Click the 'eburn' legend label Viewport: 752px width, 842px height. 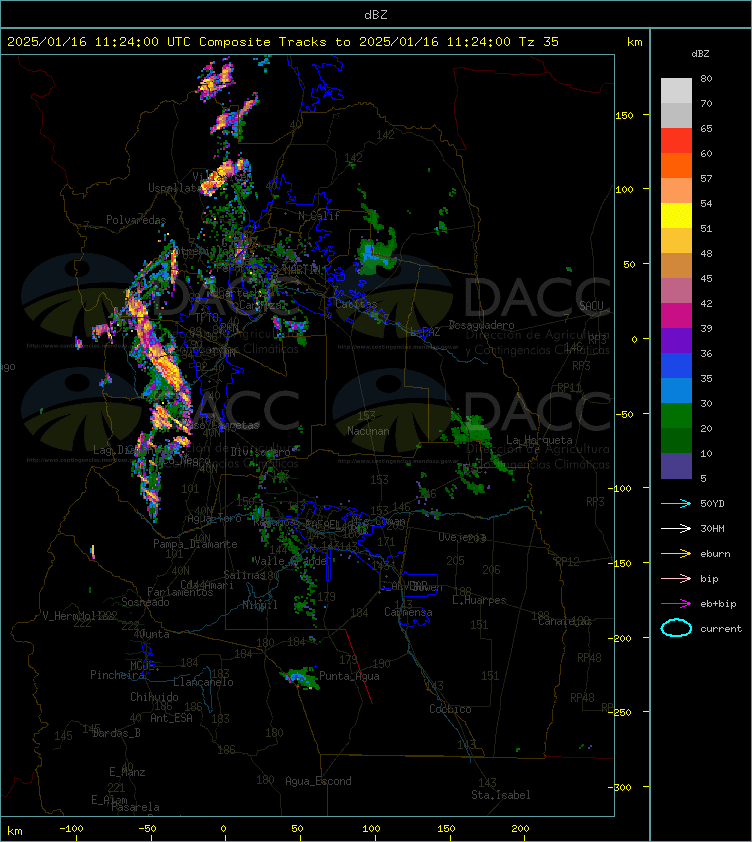(715, 554)
